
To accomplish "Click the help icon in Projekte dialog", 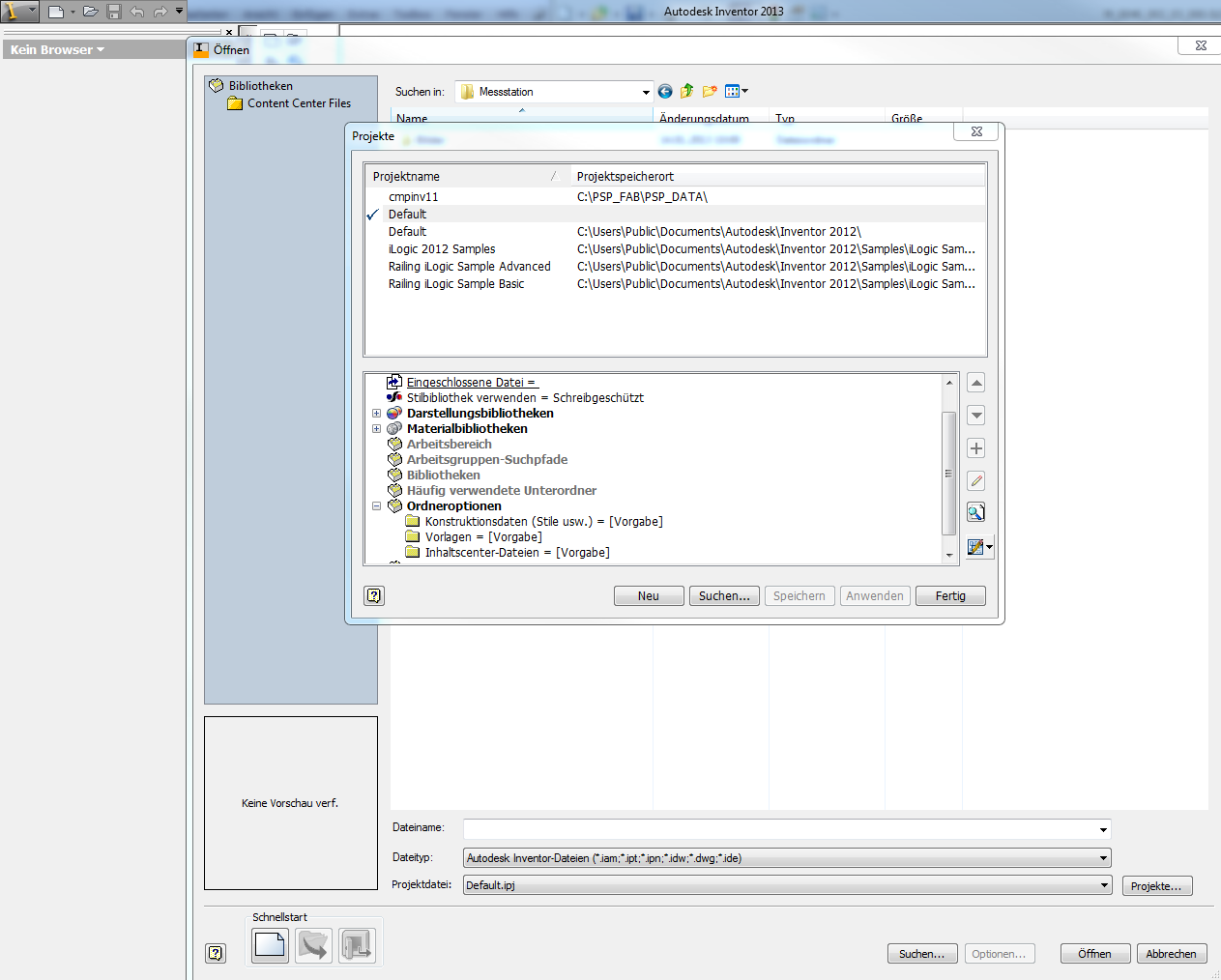I will 374,595.
